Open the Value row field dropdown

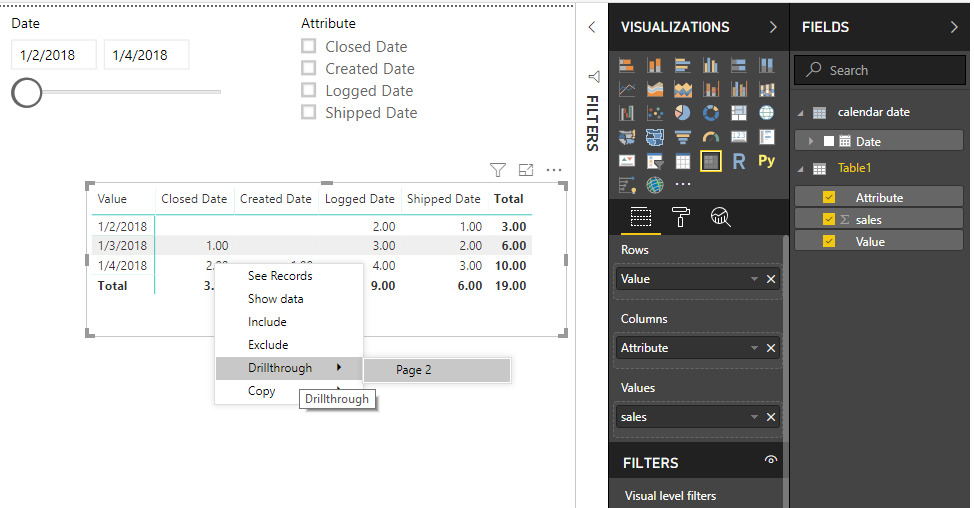754,279
